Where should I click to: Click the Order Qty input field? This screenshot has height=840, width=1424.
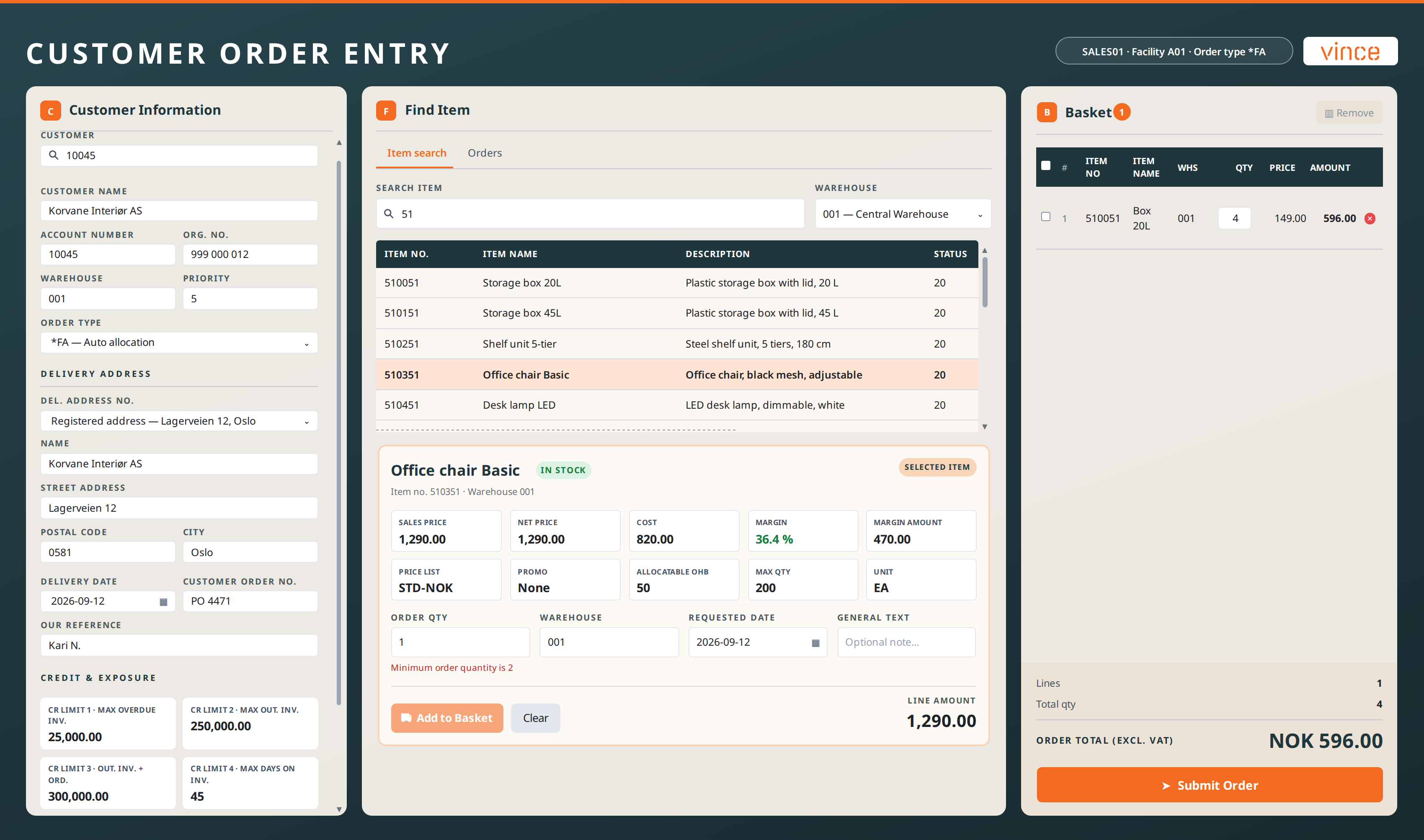[x=460, y=642]
